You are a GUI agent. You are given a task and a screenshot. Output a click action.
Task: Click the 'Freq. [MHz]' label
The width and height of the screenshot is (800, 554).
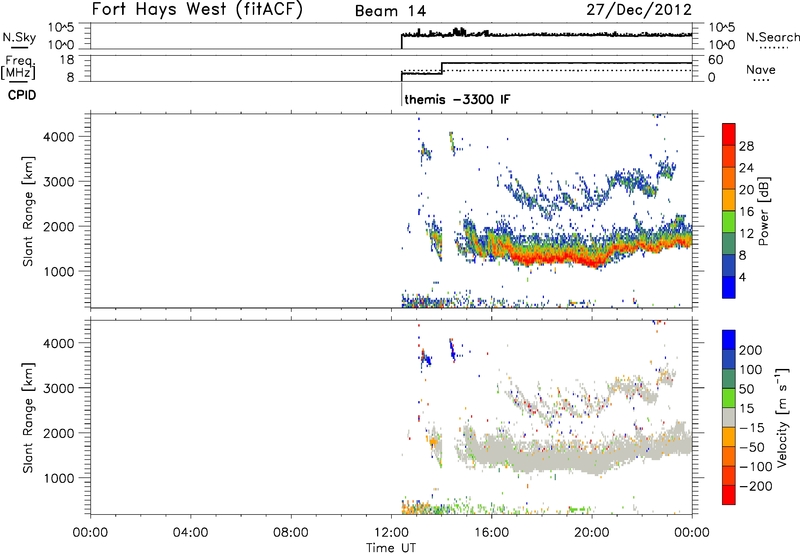click(19, 68)
